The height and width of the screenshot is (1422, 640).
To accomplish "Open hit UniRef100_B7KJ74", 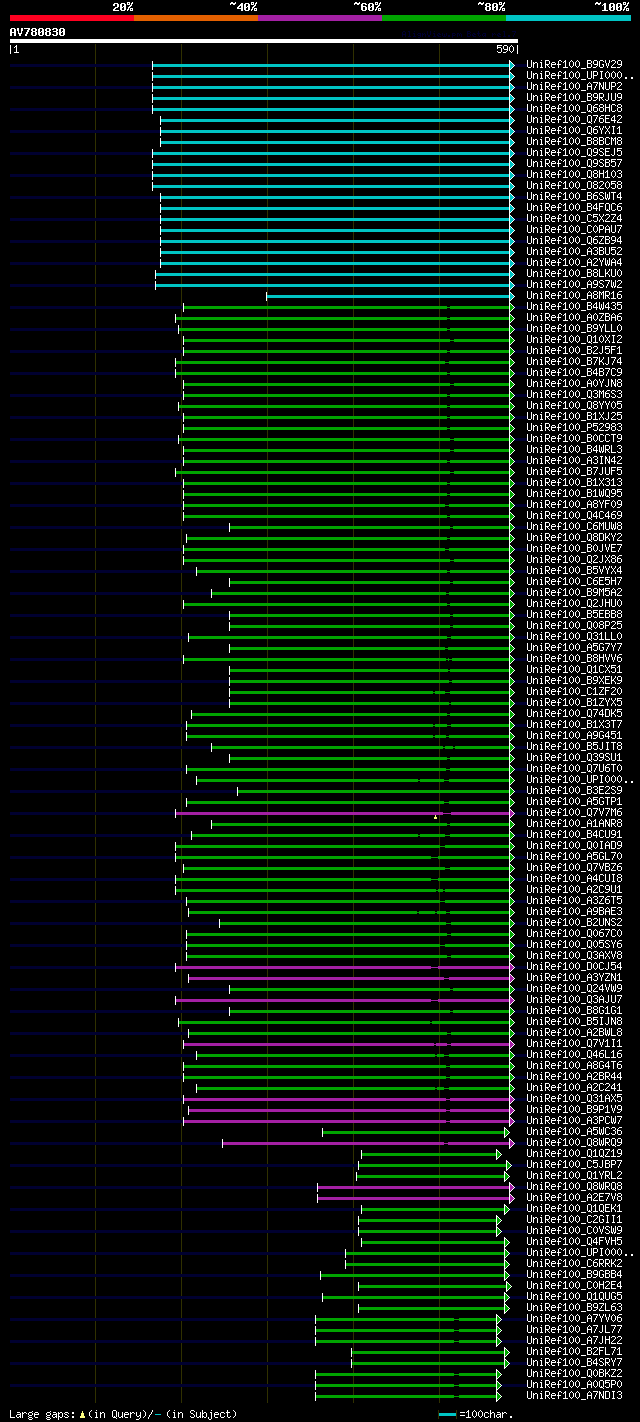I will click(x=575, y=361).
